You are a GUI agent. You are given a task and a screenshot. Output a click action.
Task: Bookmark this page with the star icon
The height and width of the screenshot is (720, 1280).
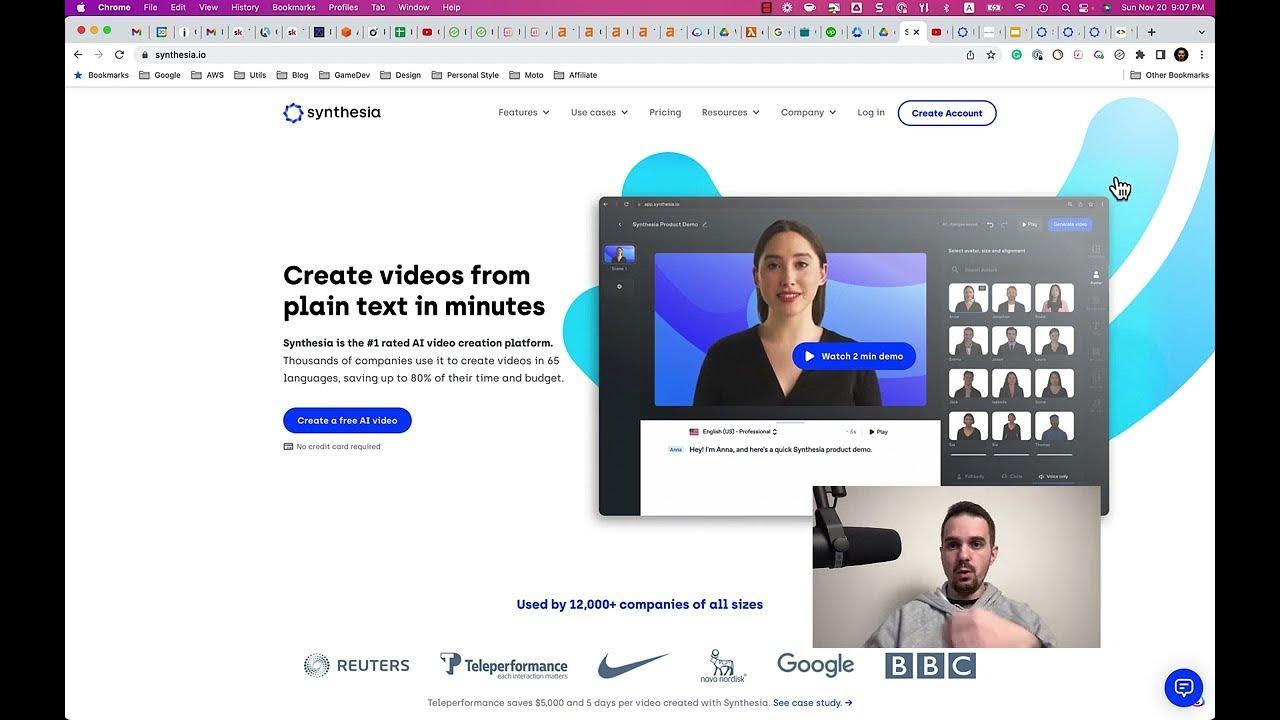point(991,55)
